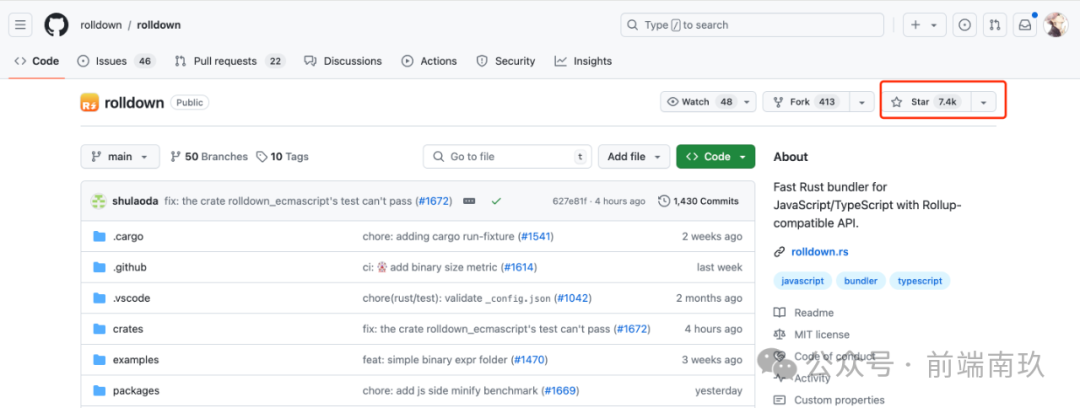Switch to the Code tab
This screenshot has height=408, width=1080.
37,61
